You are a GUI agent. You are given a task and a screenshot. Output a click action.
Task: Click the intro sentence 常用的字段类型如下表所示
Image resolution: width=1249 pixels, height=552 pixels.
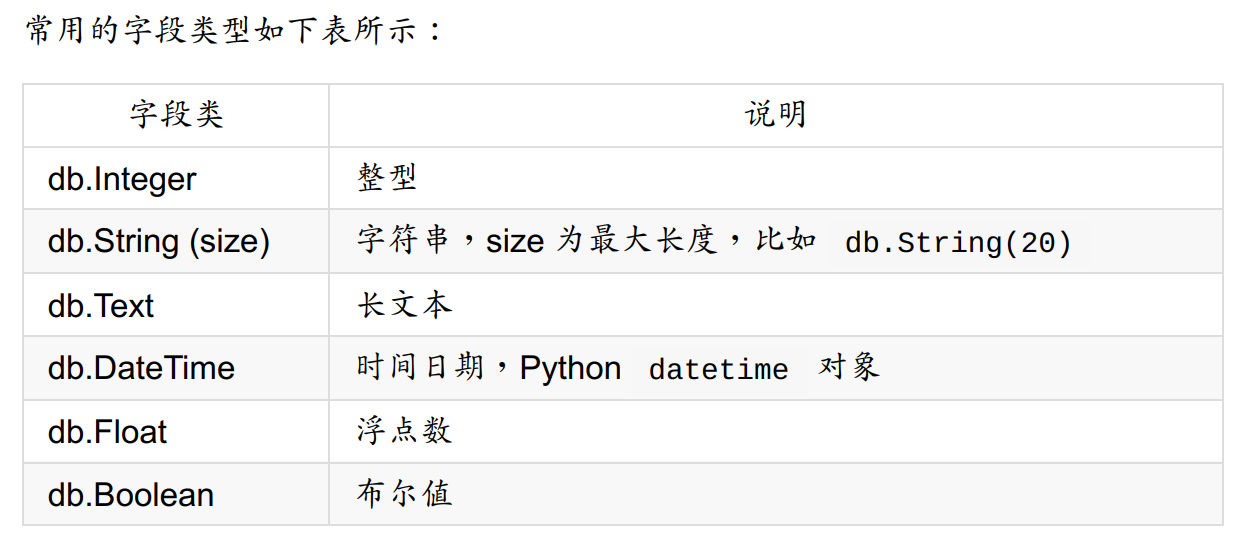233,31
